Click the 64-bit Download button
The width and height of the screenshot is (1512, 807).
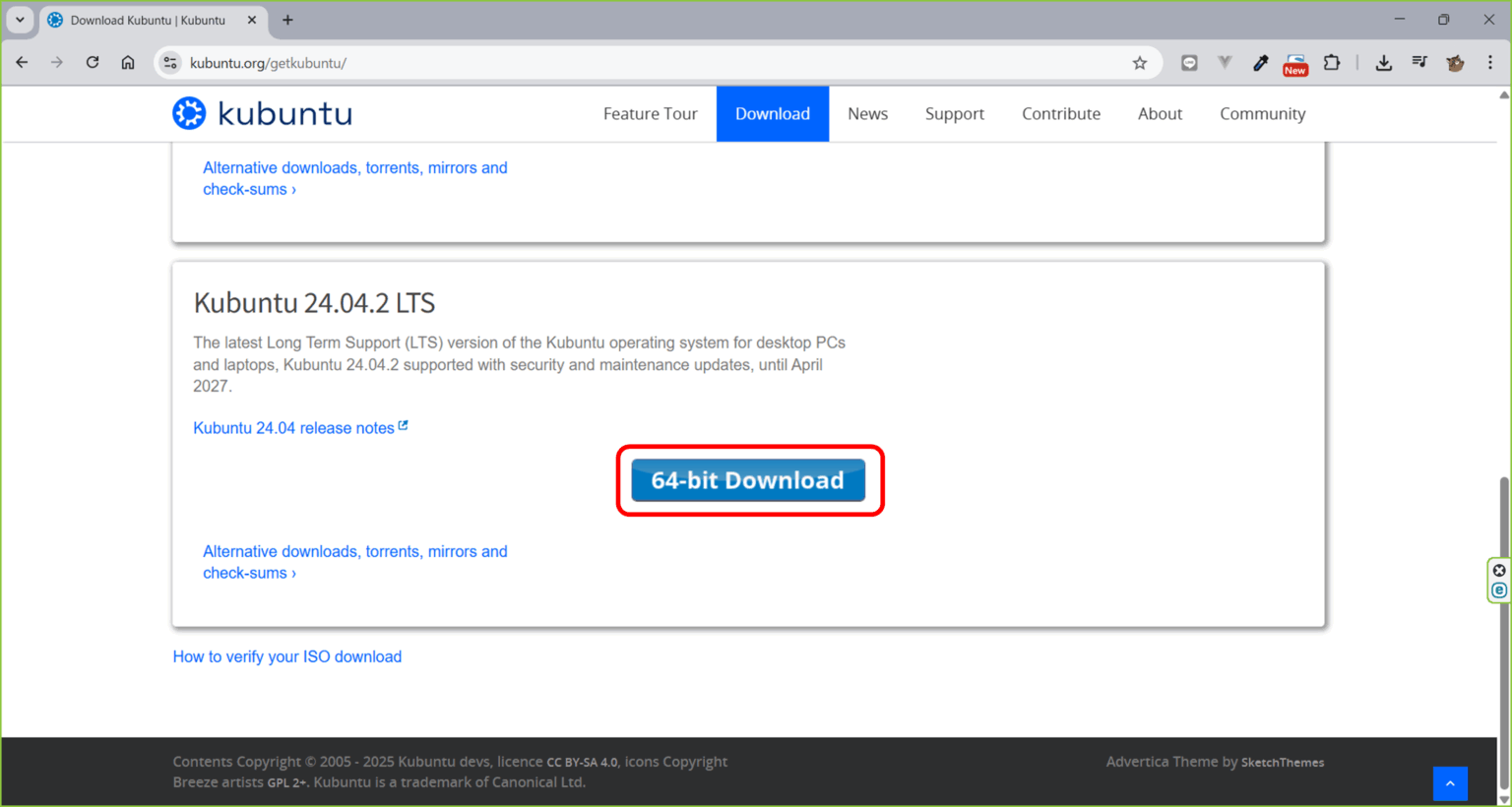pos(747,480)
